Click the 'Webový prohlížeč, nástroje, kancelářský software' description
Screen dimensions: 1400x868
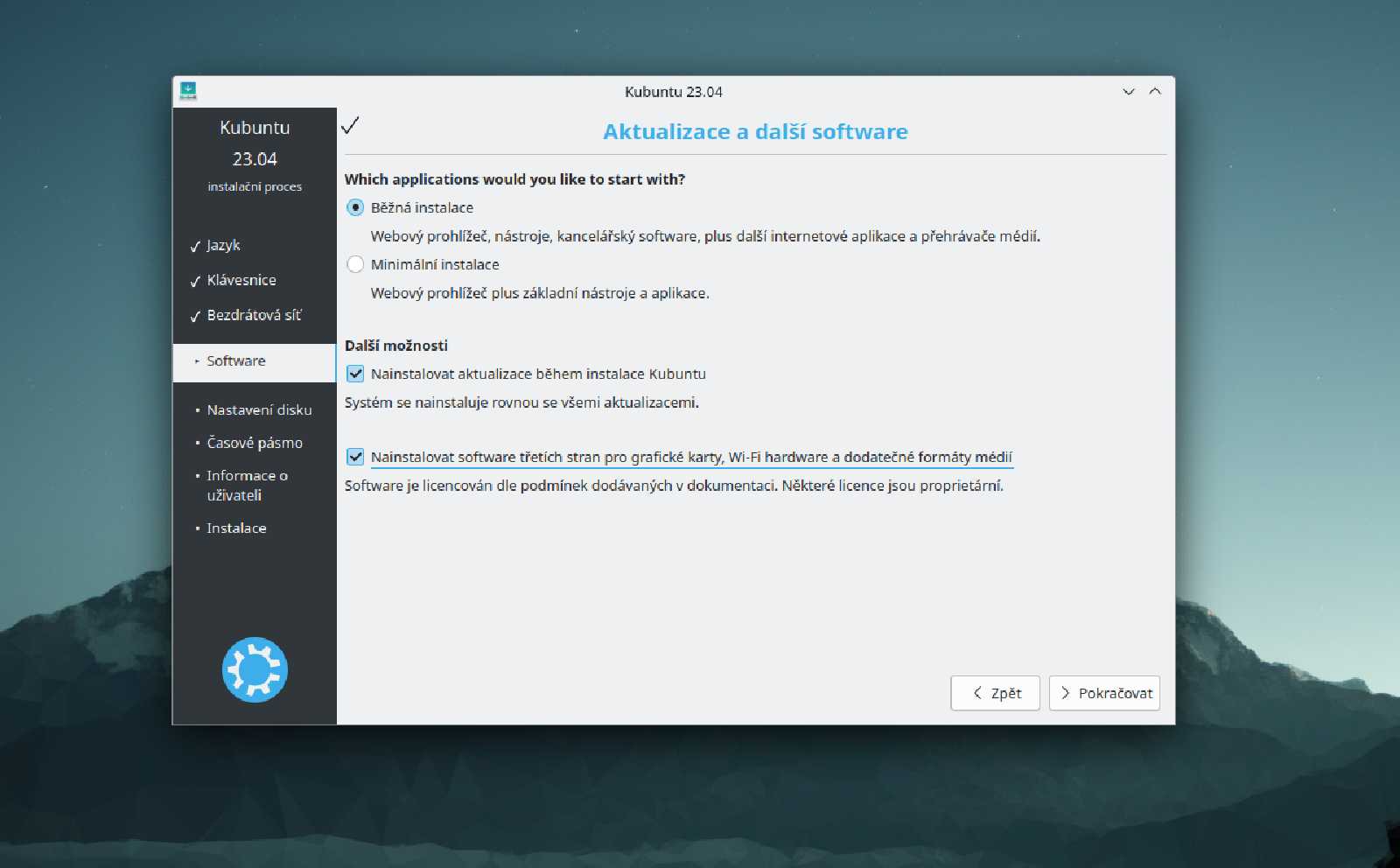(705, 236)
